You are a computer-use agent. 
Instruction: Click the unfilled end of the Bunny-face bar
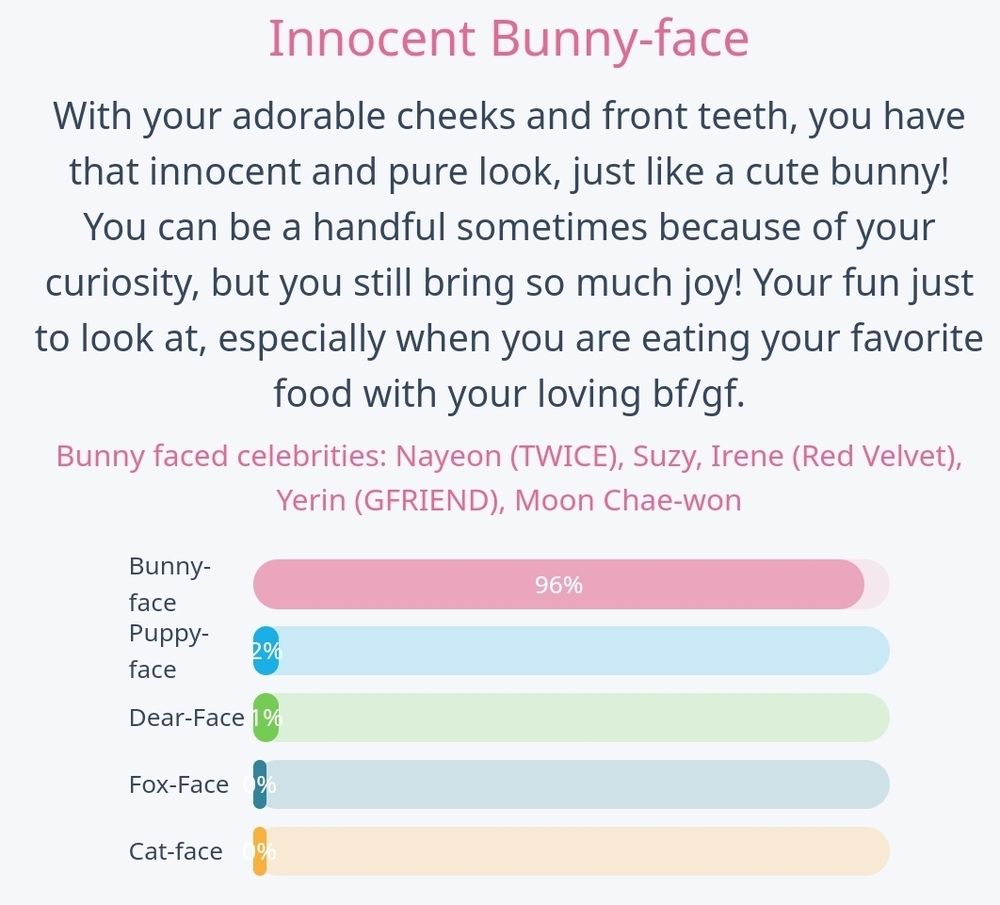pos(877,585)
